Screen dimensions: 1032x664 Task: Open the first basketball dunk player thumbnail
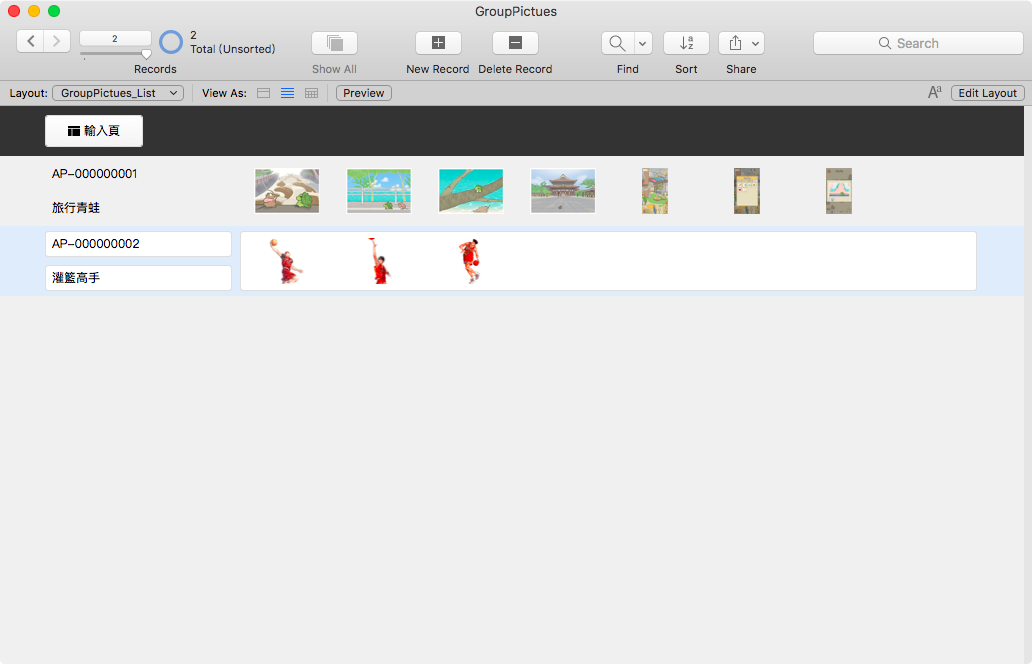(x=286, y=261)
